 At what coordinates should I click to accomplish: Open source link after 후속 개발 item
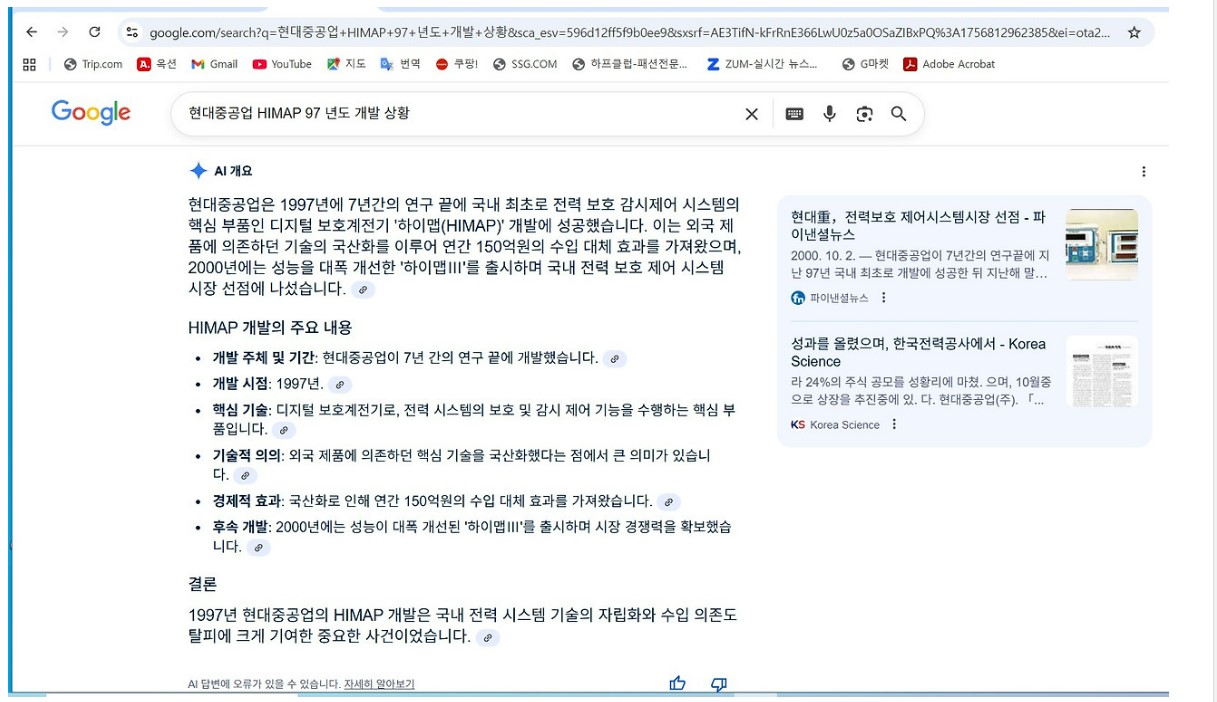pyautogui.click(x=259, y=548)
